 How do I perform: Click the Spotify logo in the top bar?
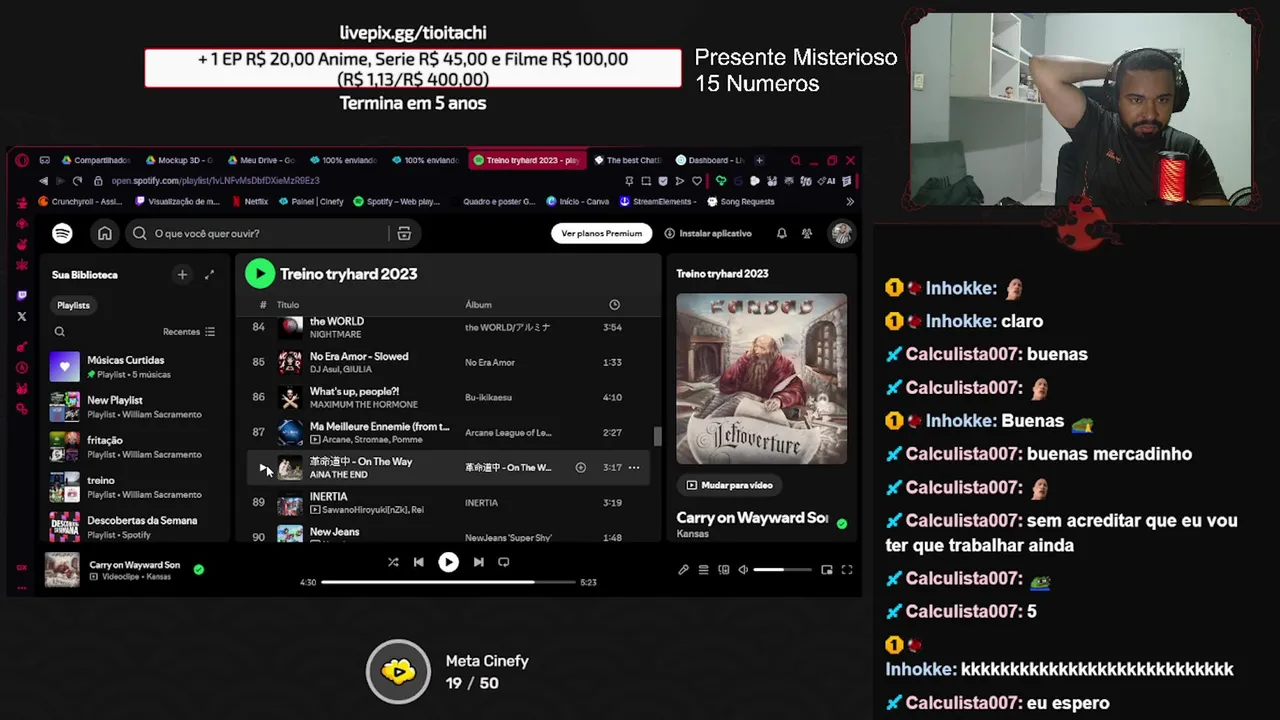[62, 233]
